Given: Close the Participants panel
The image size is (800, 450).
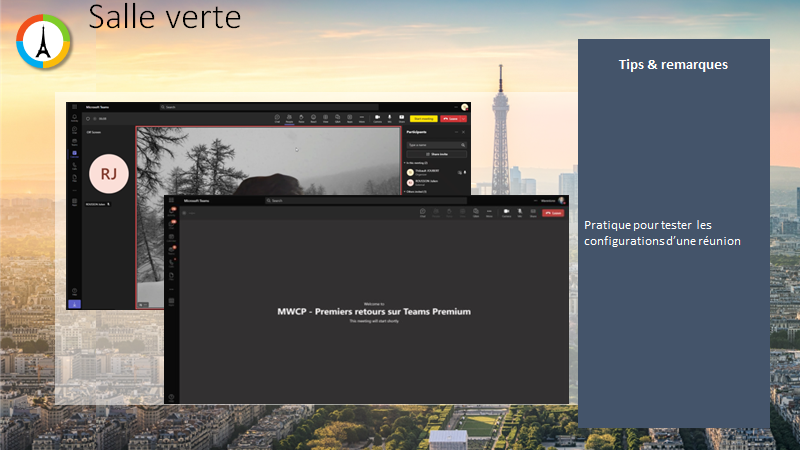Looking at the screenshot, I should coord(463,132).
